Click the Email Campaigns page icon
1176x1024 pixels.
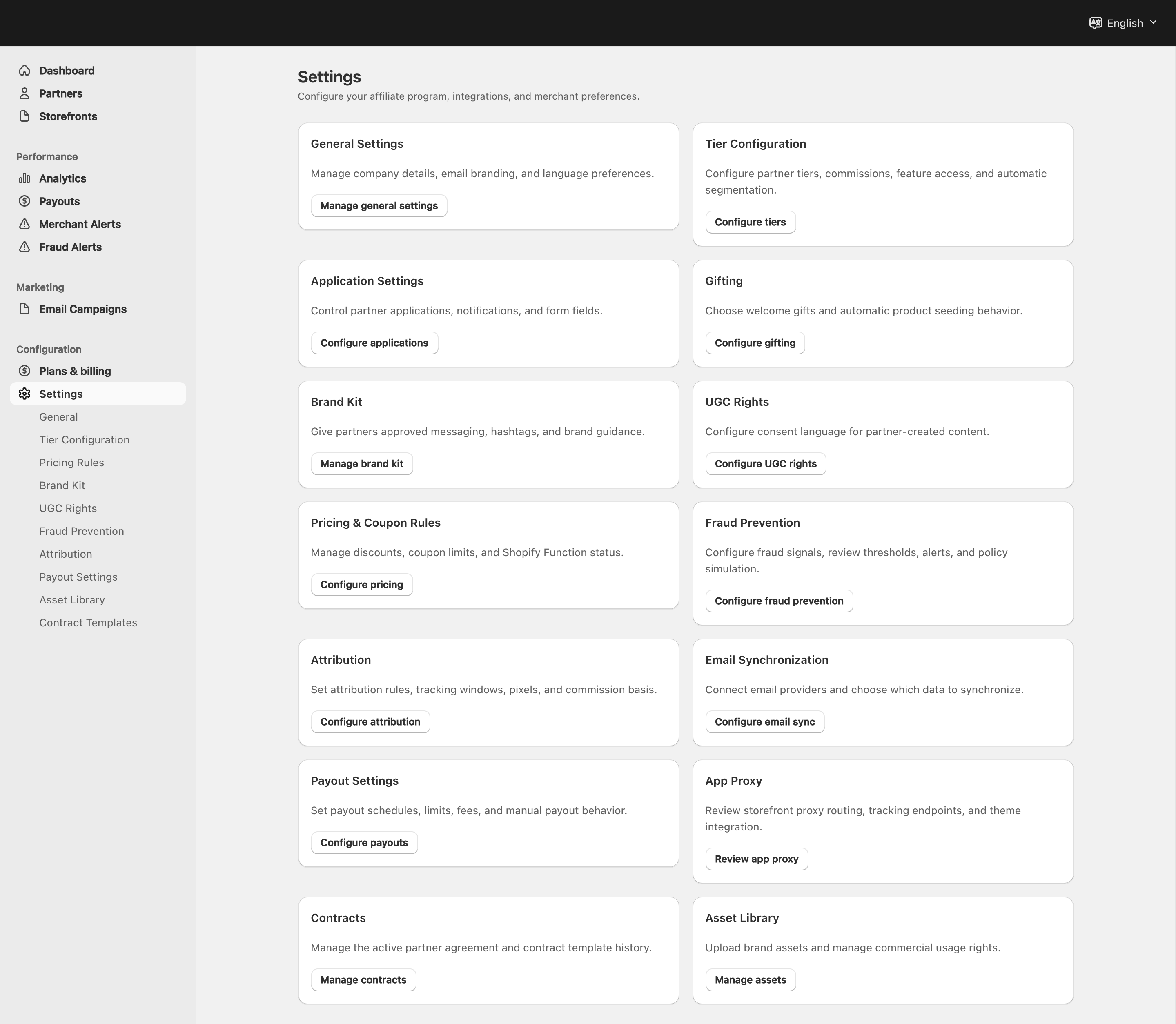(24, 309)
